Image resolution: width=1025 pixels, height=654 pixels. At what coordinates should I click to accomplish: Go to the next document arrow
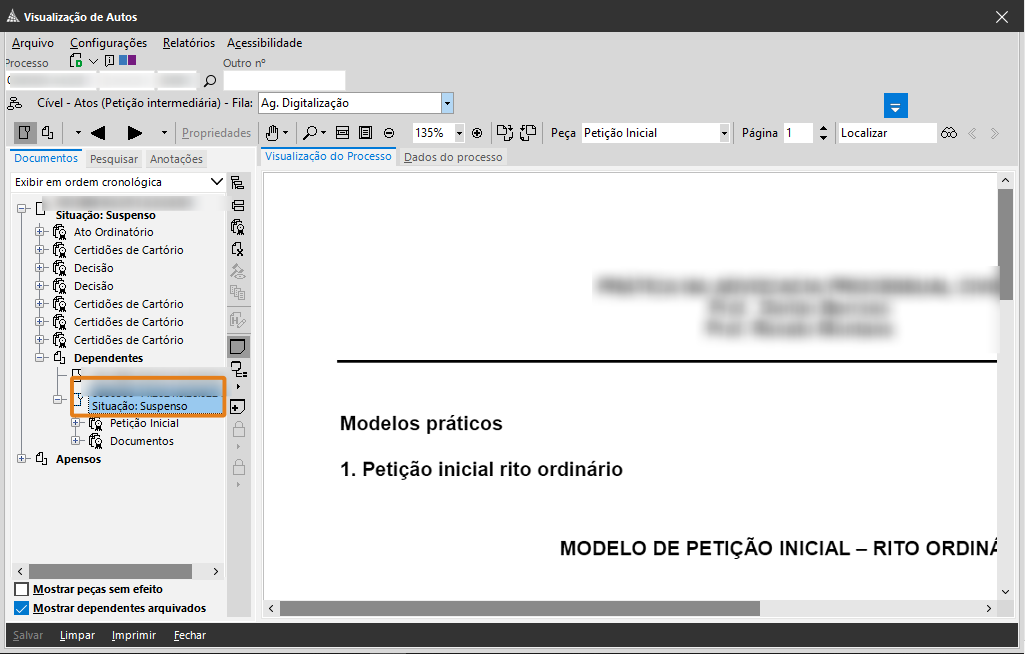(x=135, y=133)
